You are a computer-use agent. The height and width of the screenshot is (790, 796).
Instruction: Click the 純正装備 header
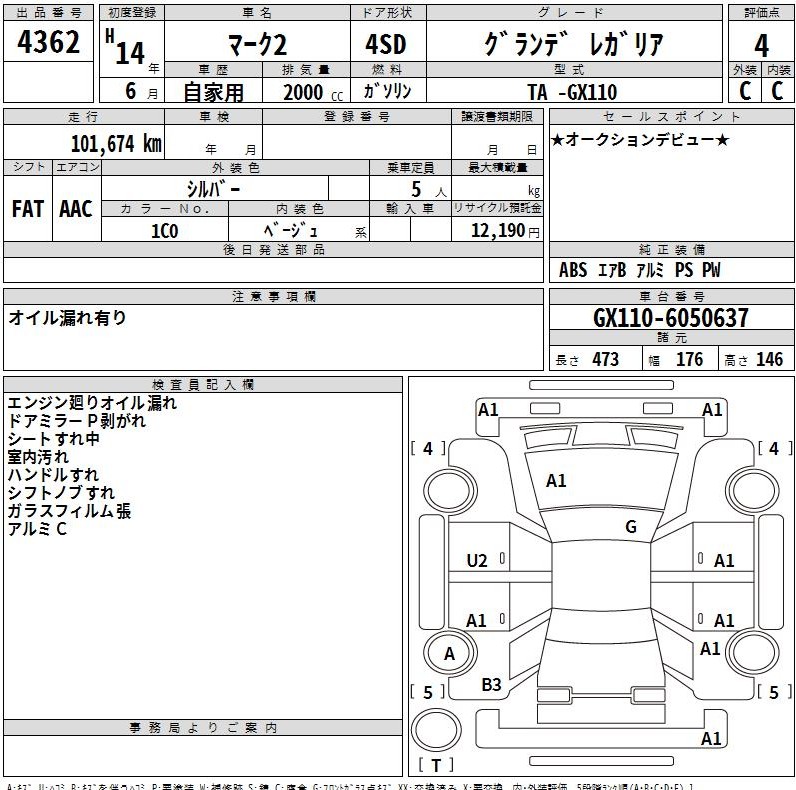click(x=672, y=249)
